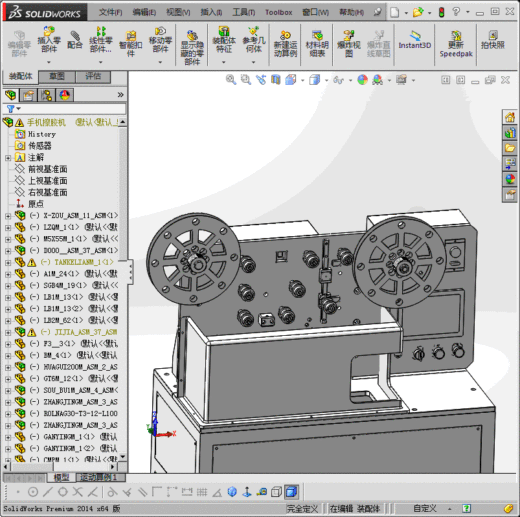520x517 pixels.
Task: Switch to the 运动算例1 motion study tab
Action: (x=99, y=477)
